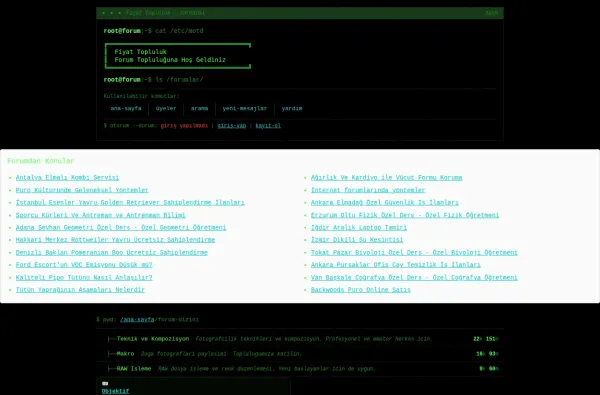This screenshot has height=395, width=600.
Task: Click the Objektif link
Action: coord(116,391)
